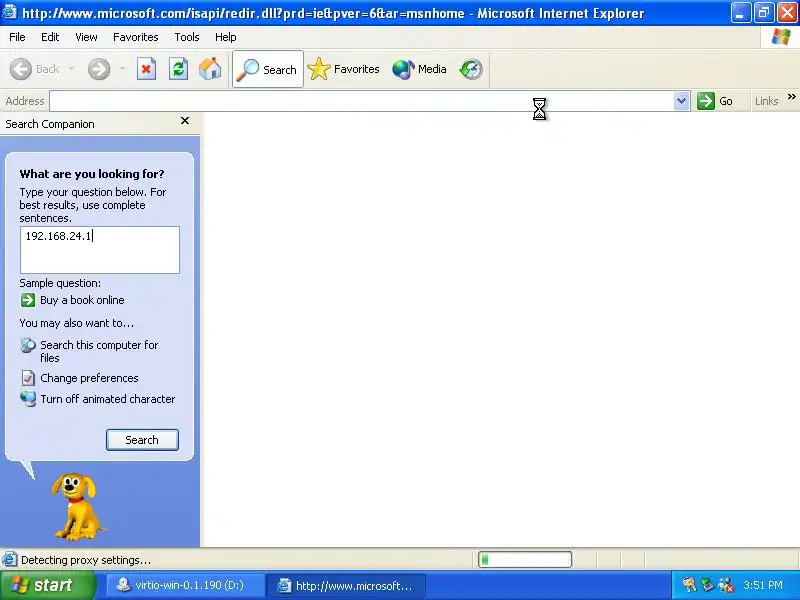Click the Forward navigation arrow icon

99,69
